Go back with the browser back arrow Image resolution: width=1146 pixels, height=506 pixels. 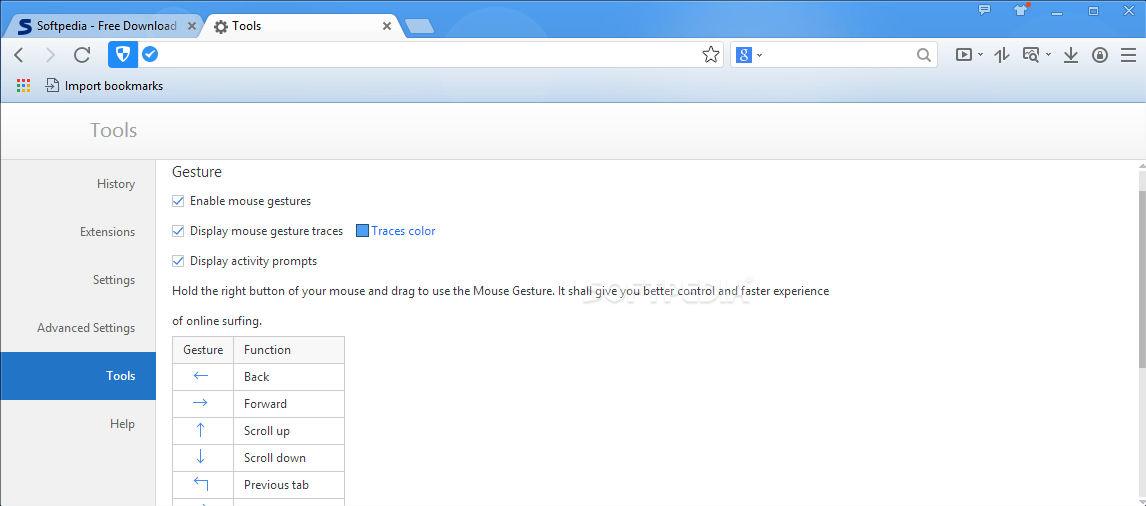pos(20,55)
